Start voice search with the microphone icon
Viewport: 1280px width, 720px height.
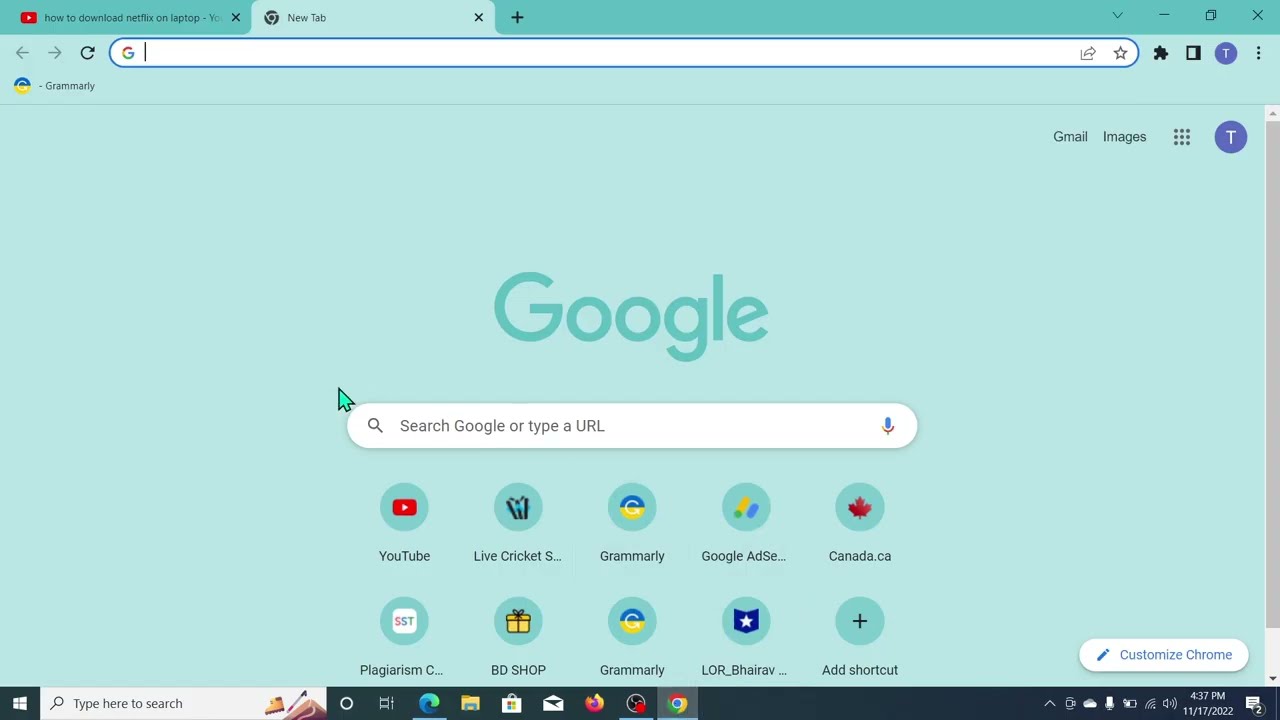point(887,426)
